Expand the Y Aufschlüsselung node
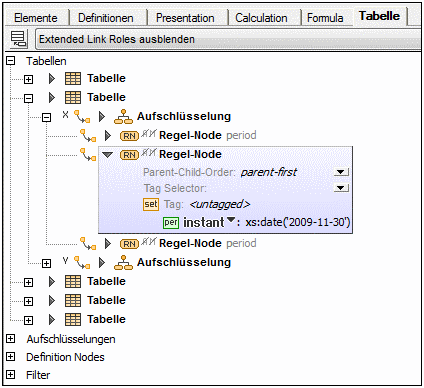This screenshot has height=388, width=424. tap(47, 263)
